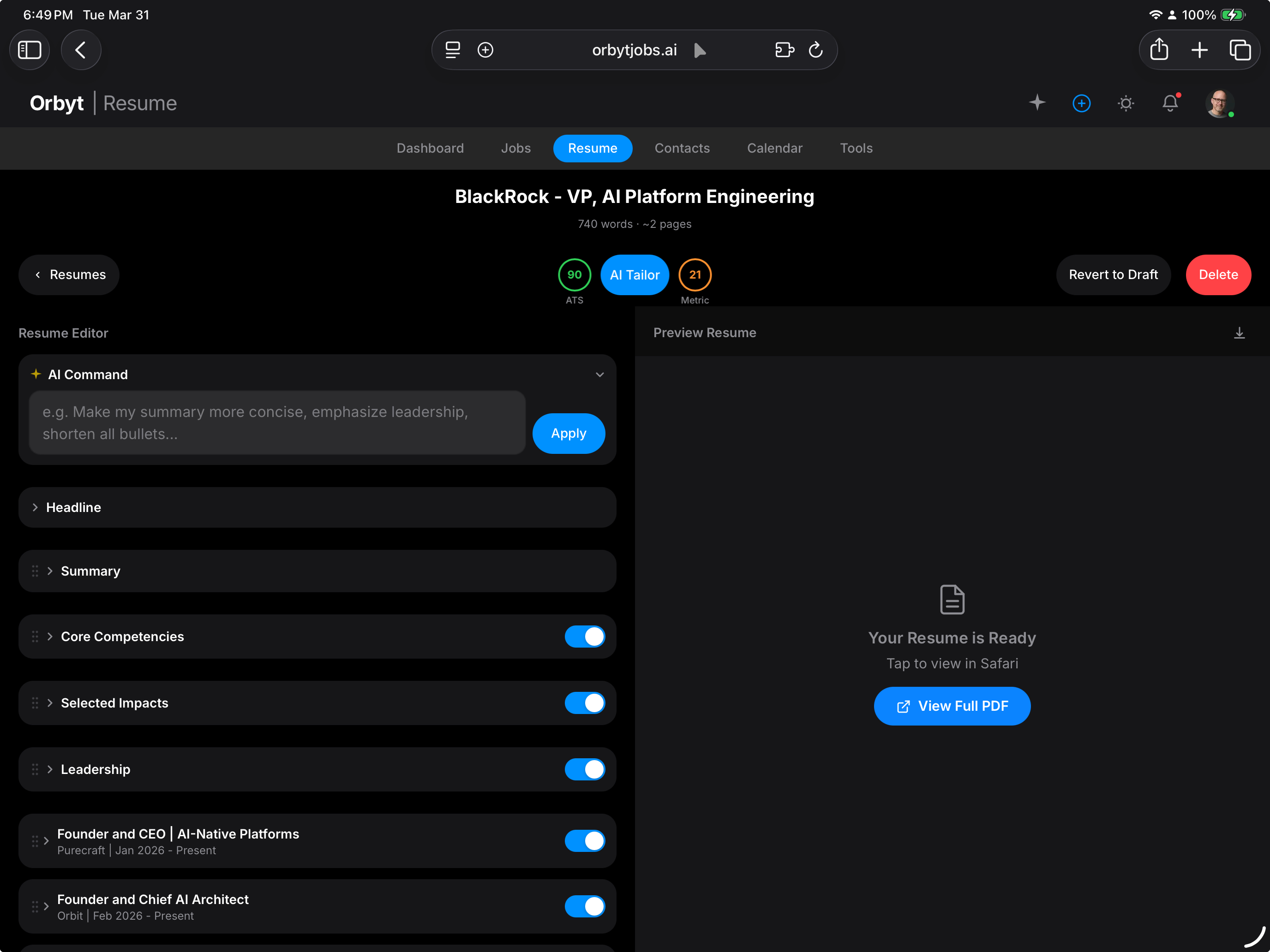Click Revert to Draft
This screenshot has height=952, width=1270.
click(1113, 274)
